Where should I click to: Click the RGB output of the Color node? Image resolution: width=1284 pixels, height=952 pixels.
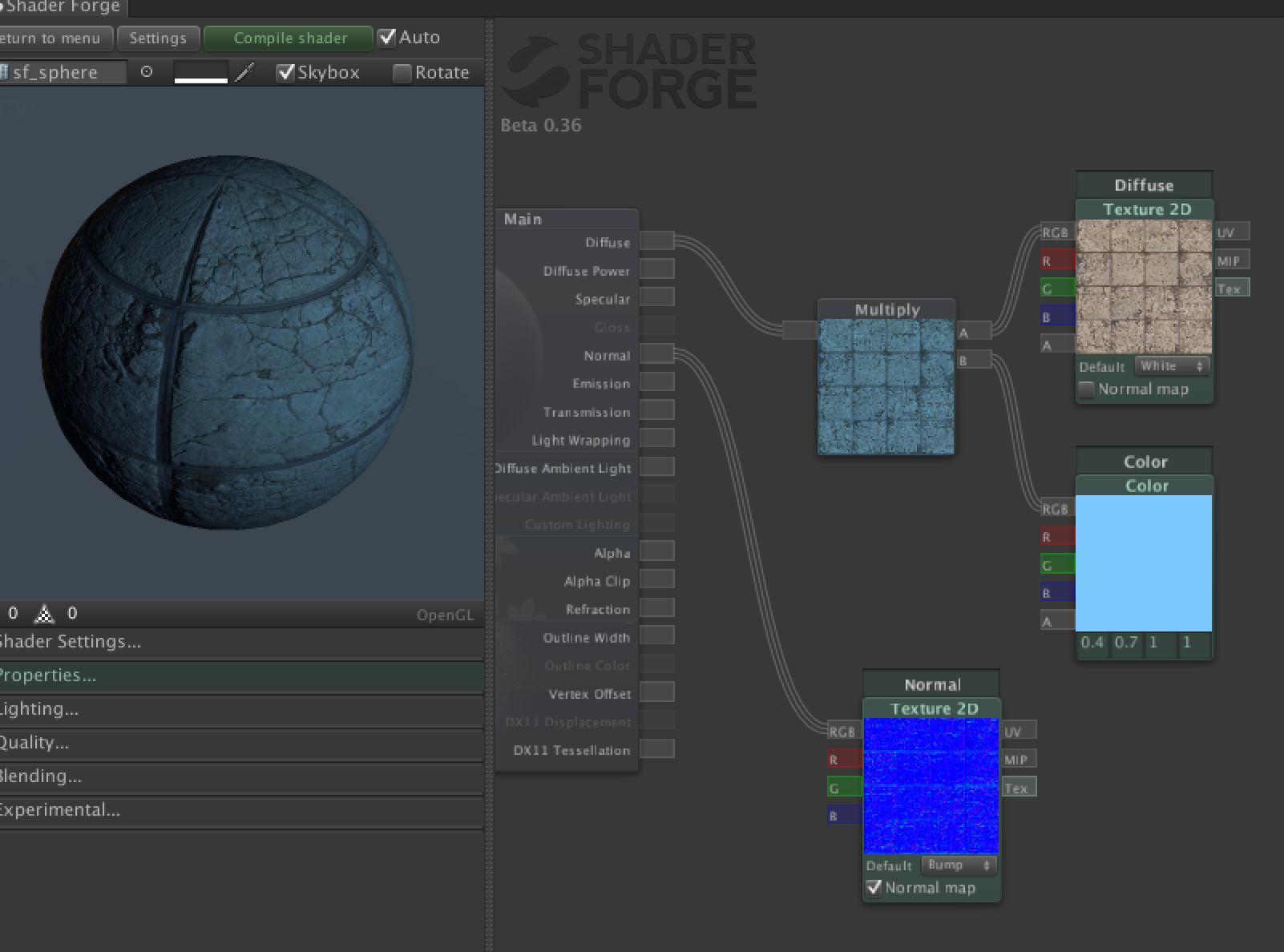[1057, 509]
